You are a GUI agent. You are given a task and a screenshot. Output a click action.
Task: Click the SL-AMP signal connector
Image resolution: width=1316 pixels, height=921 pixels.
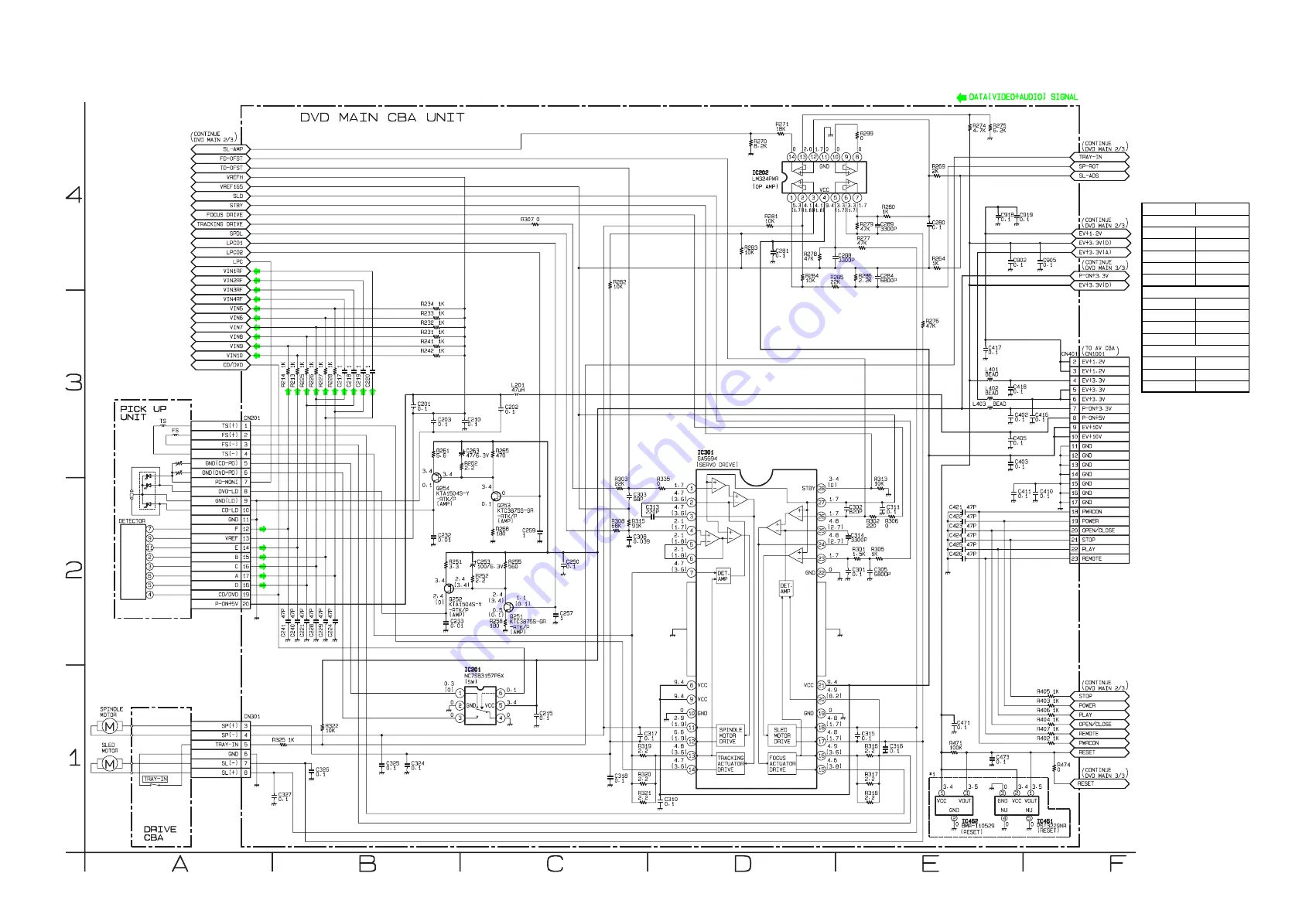point(221,149)
